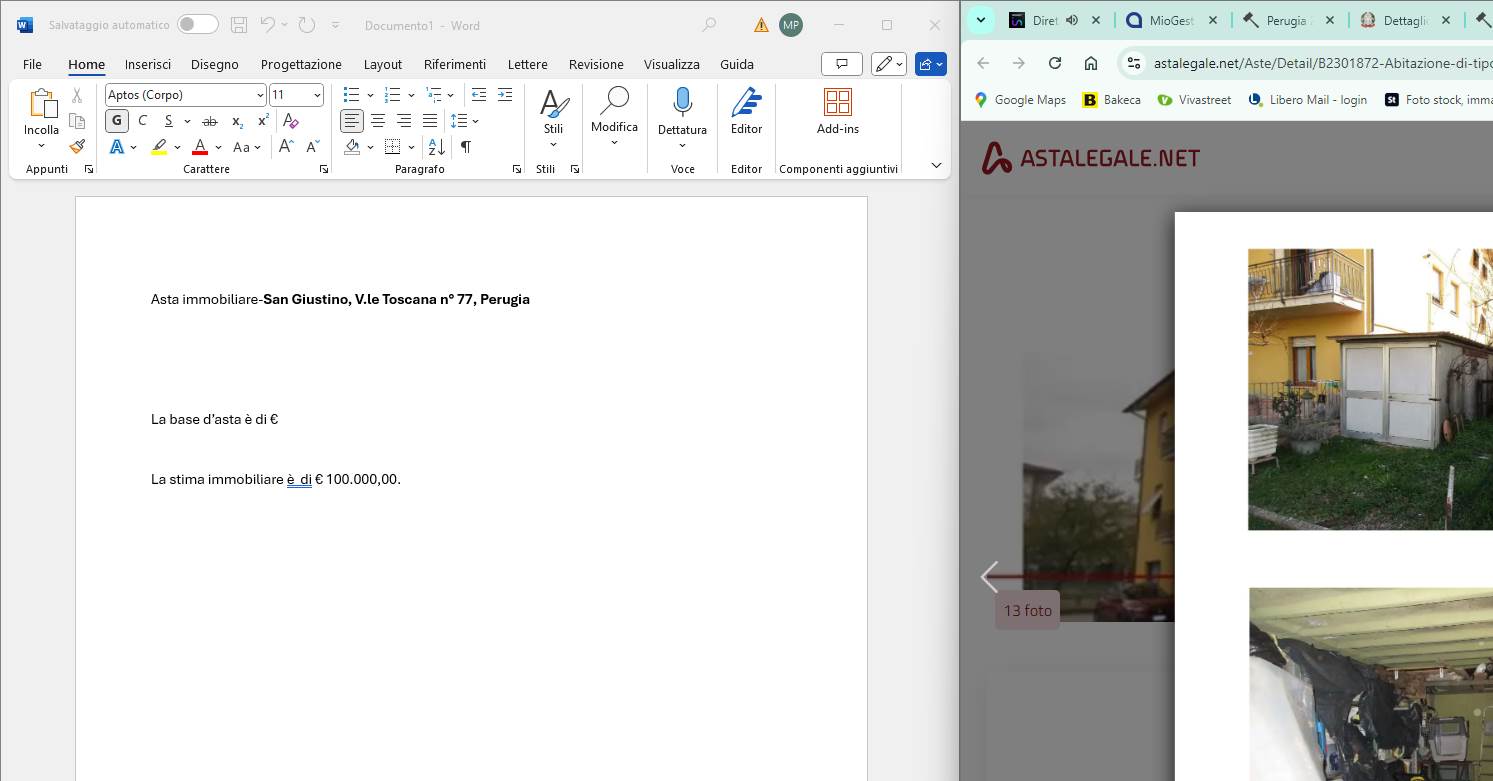1493x781 pixels.
Task: Toggle the Salvataggio automatico switch
Action: pos(197,25)
